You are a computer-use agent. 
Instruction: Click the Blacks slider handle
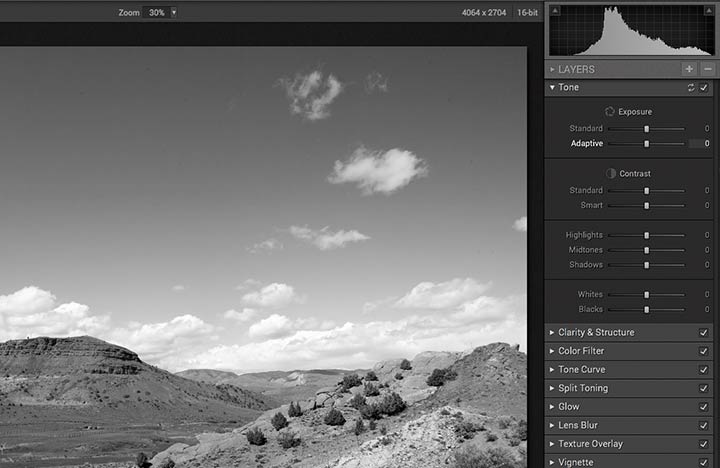tap(647, 310)
